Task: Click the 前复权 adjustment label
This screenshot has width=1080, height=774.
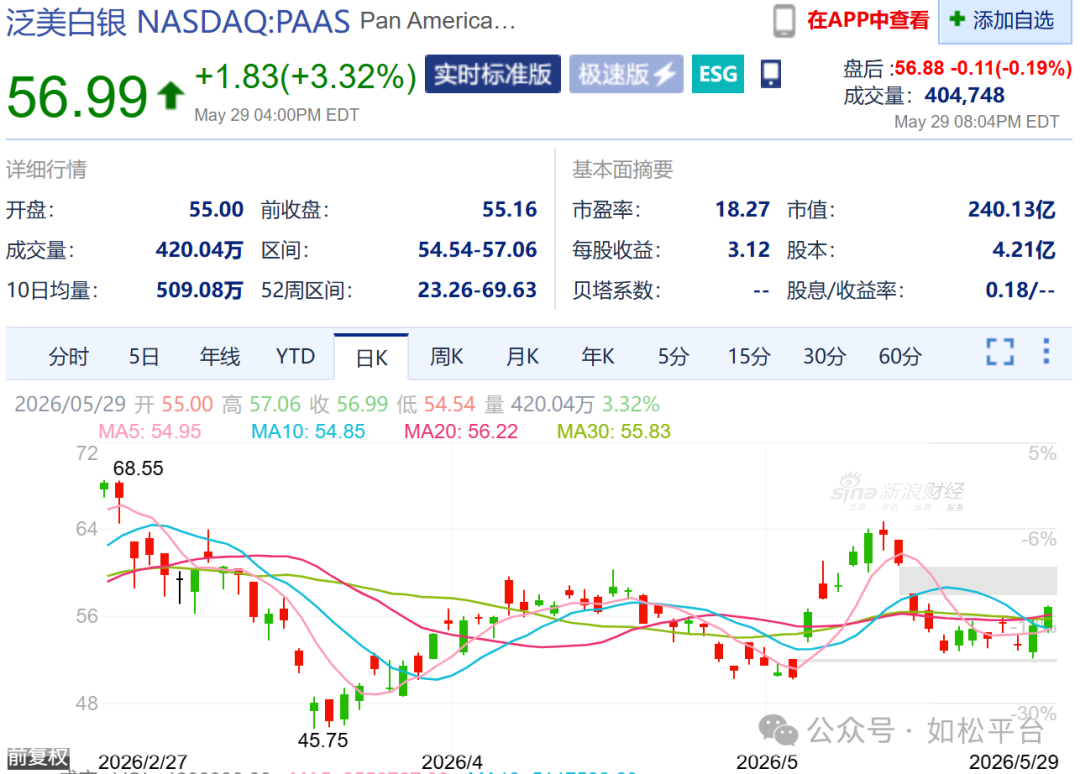Action: (x=38, y=757)
